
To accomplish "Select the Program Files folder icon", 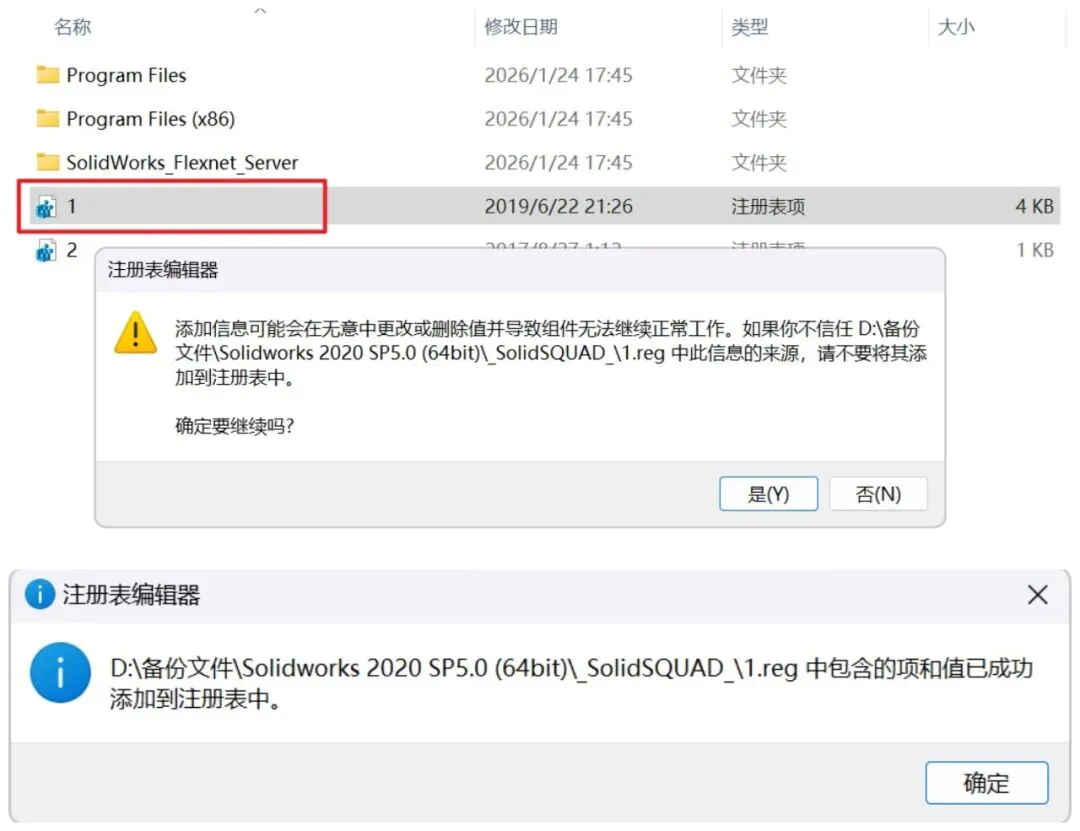I will (x=48, y=74).
